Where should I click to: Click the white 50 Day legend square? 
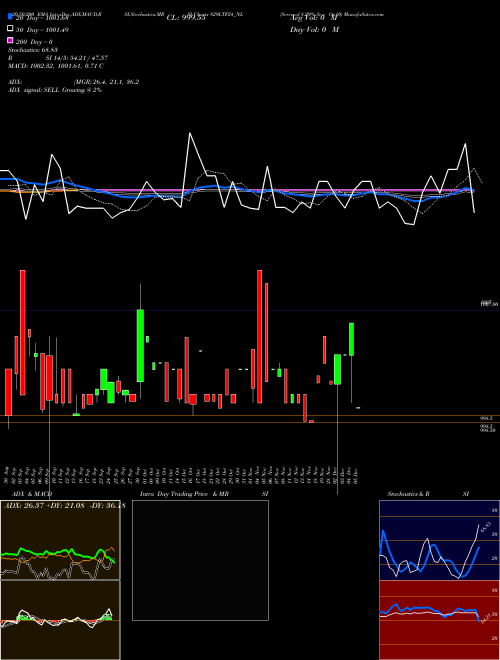coord(11,29)
